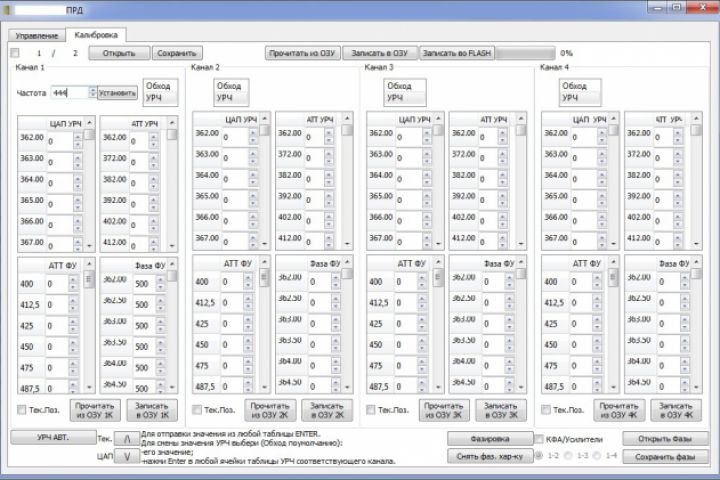Click Канал 4 АТТ ФУ 425 value spinner
The image size is (720, 480).
coord(596,323)
